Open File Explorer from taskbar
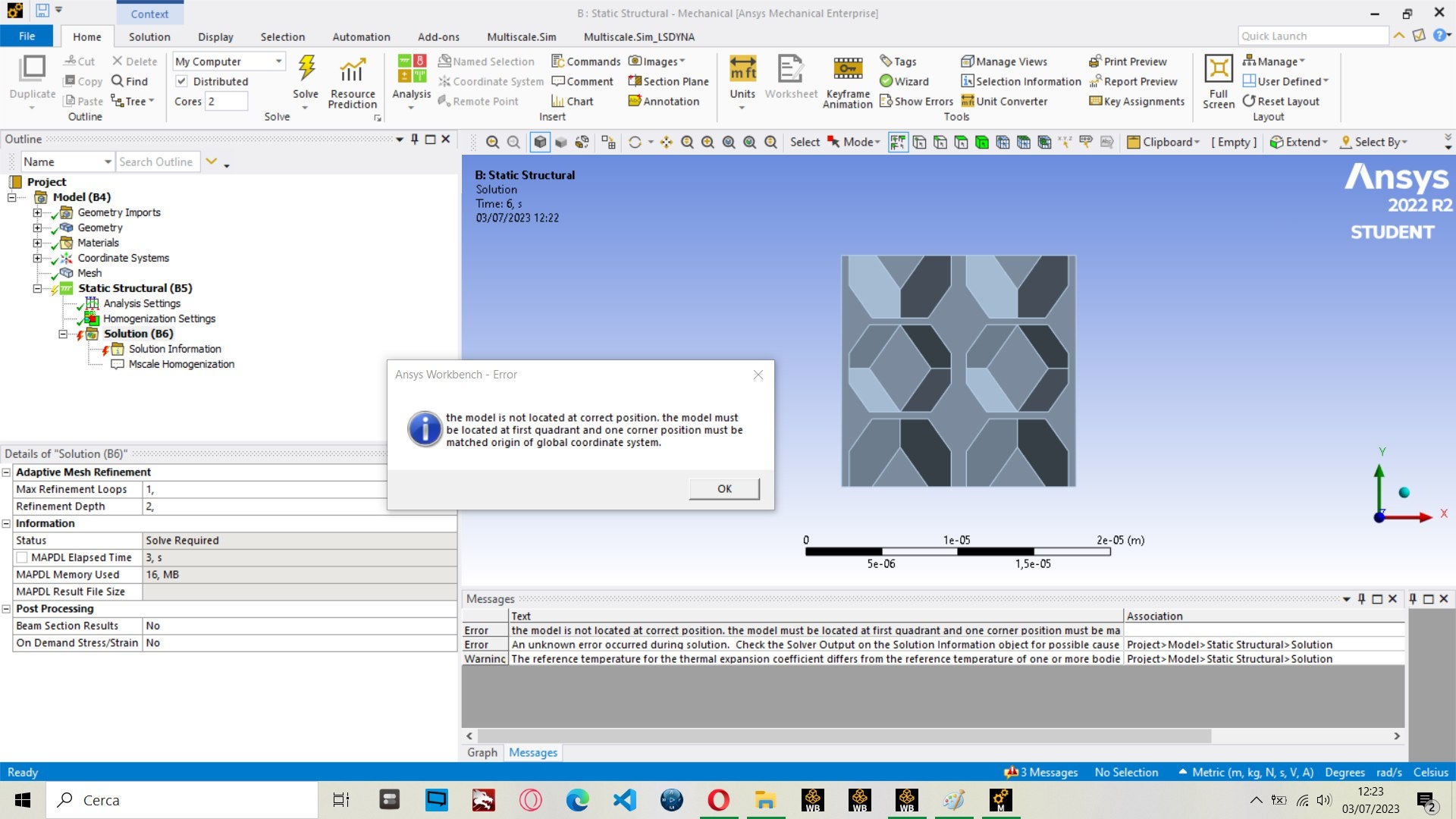This screenshot has height=819, width=1456. pyautogui.click(x=766, y=800)
